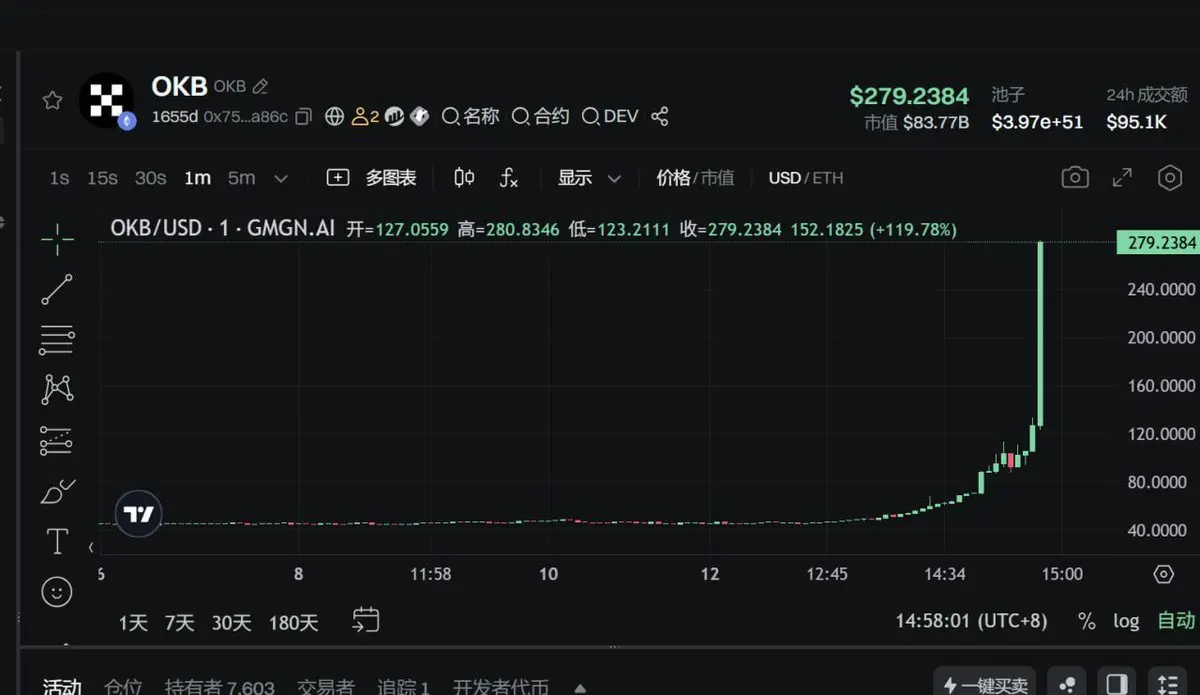Select the 5m timeframe
The image size is (1200, 695).
(x=241, y=178)
